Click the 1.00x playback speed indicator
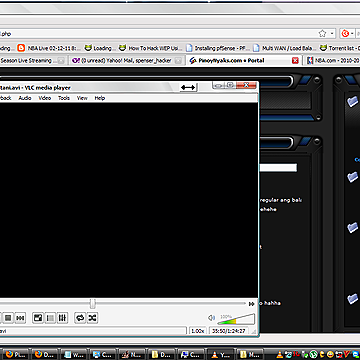Image resolution: width=360 pixels, height=360 pixels. [197, 331]
